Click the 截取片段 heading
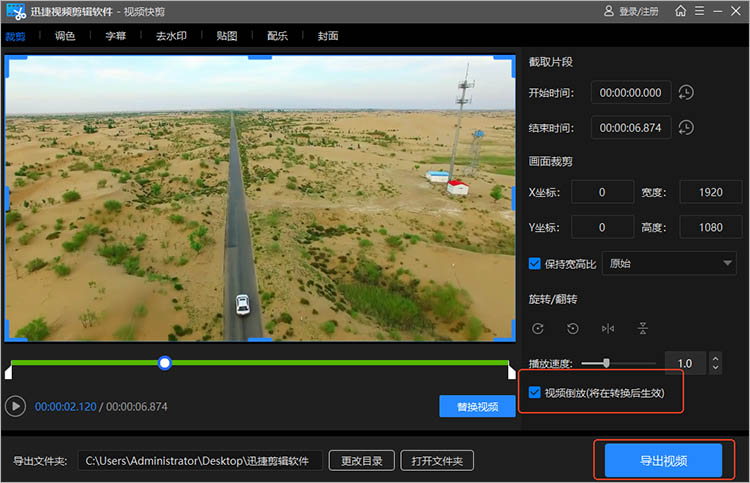 [551, 62]
